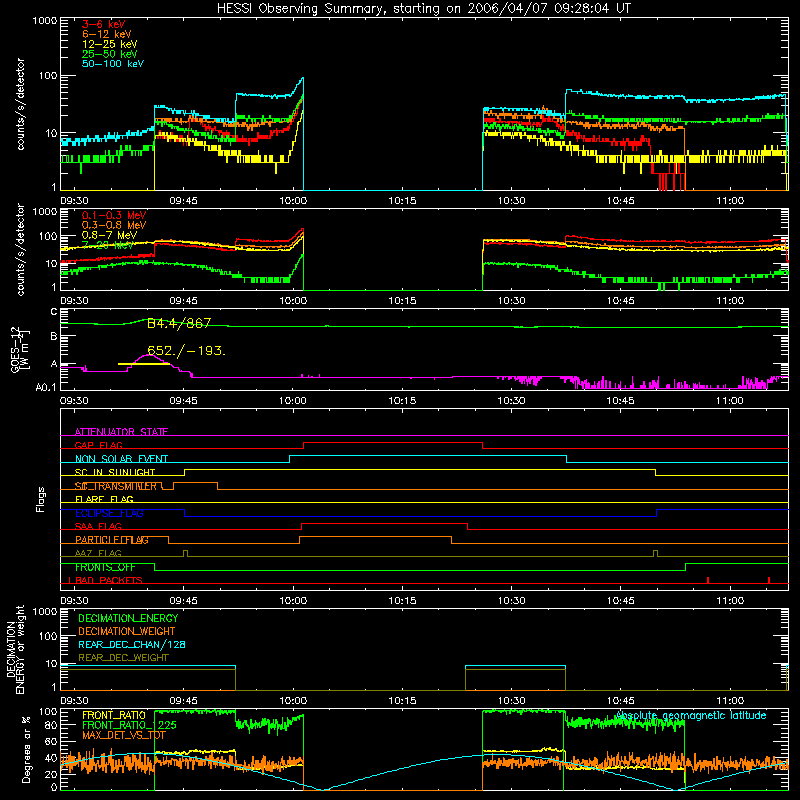The height and width of the screenshot is (800, 800).
Task: Click the 12-25 keV legend label
Action: coord(110,44)
